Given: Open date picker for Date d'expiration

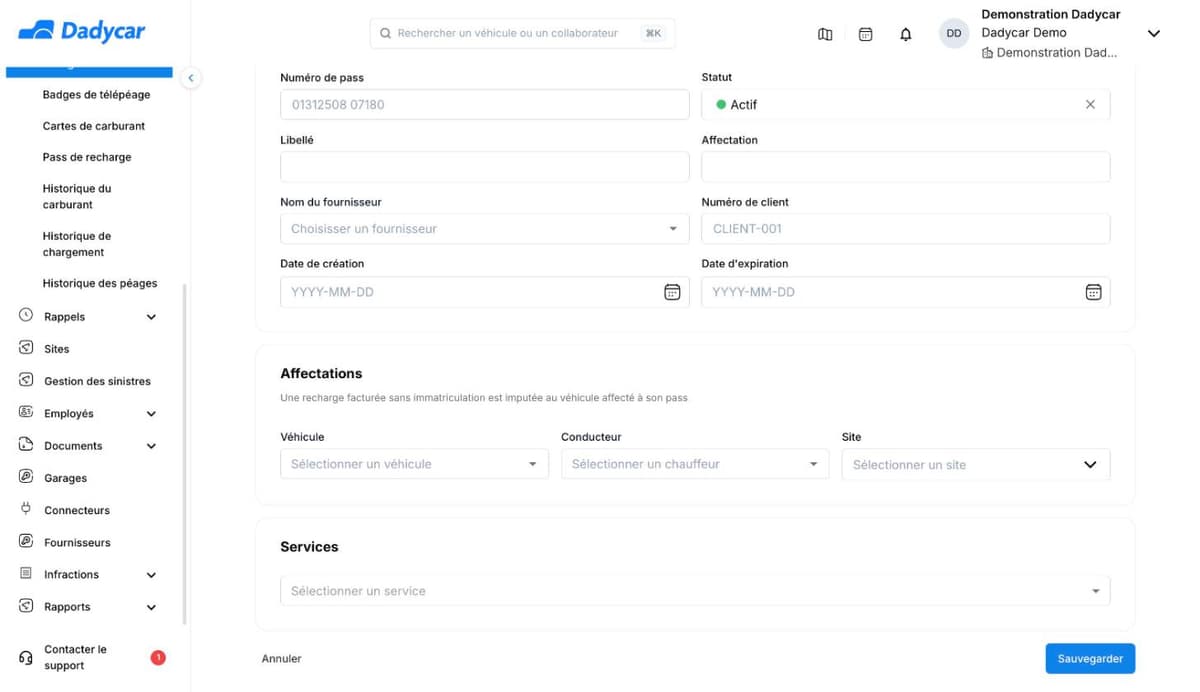Looking at the screenshot, I should click(1093, 292).
